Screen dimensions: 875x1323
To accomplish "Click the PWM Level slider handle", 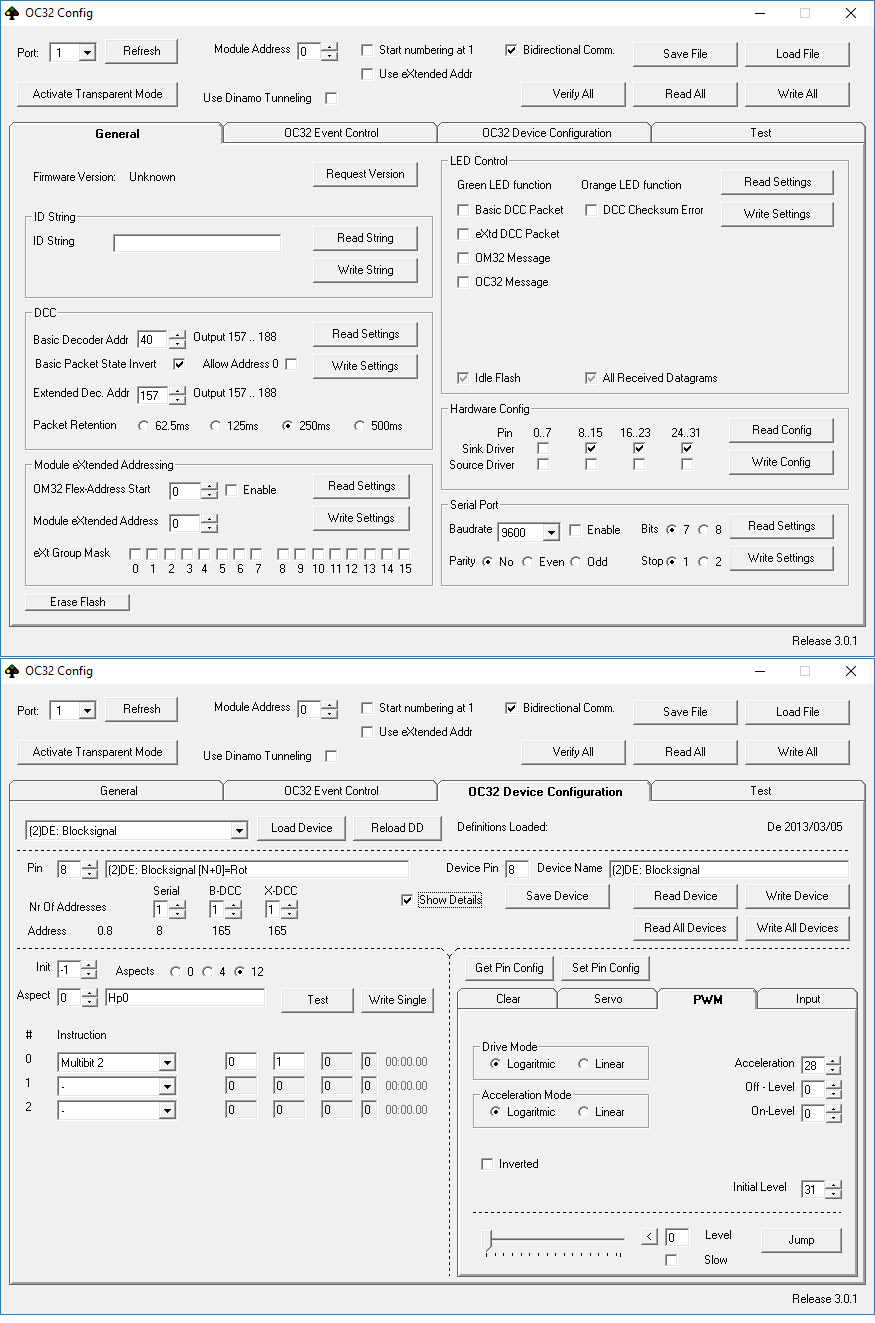I will point(487,1240).
